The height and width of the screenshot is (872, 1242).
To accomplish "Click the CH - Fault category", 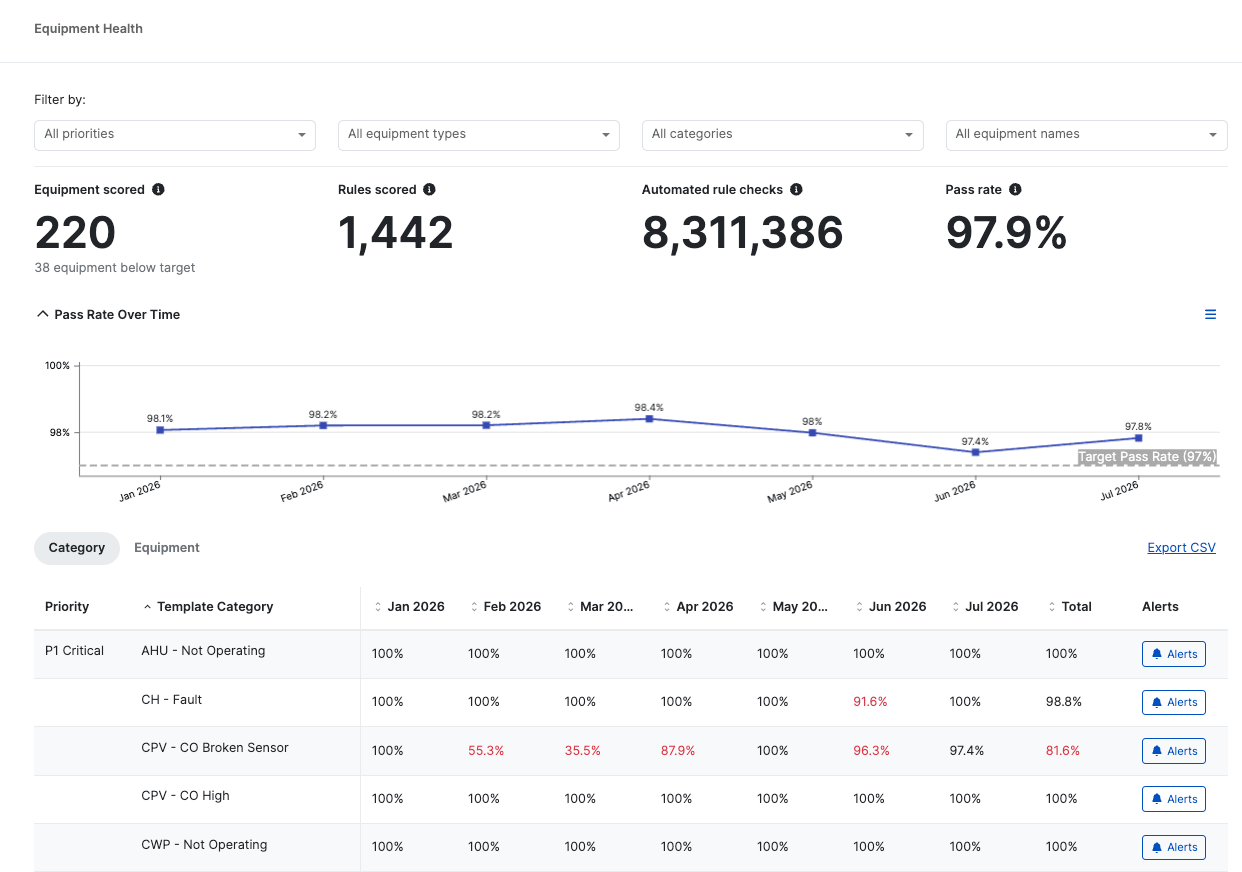I will [172, 700].
